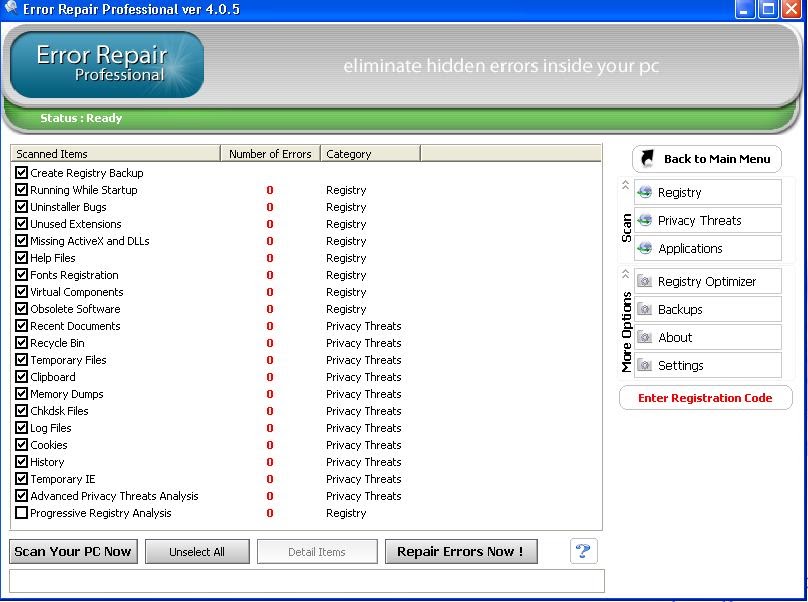Uncheck Create Registry Backup
The image size is (808, 602).
coord(21,173)
